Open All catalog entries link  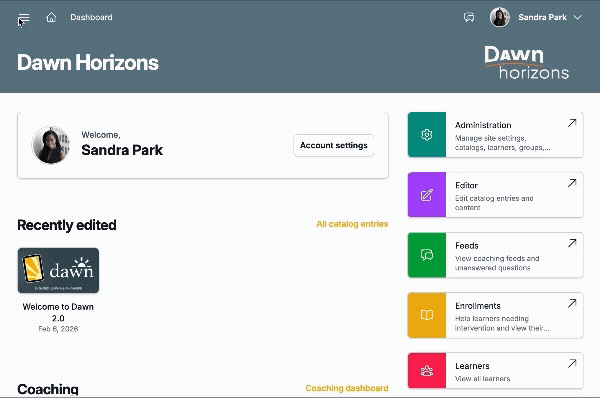pyautogui.click(x=352, y=224)
